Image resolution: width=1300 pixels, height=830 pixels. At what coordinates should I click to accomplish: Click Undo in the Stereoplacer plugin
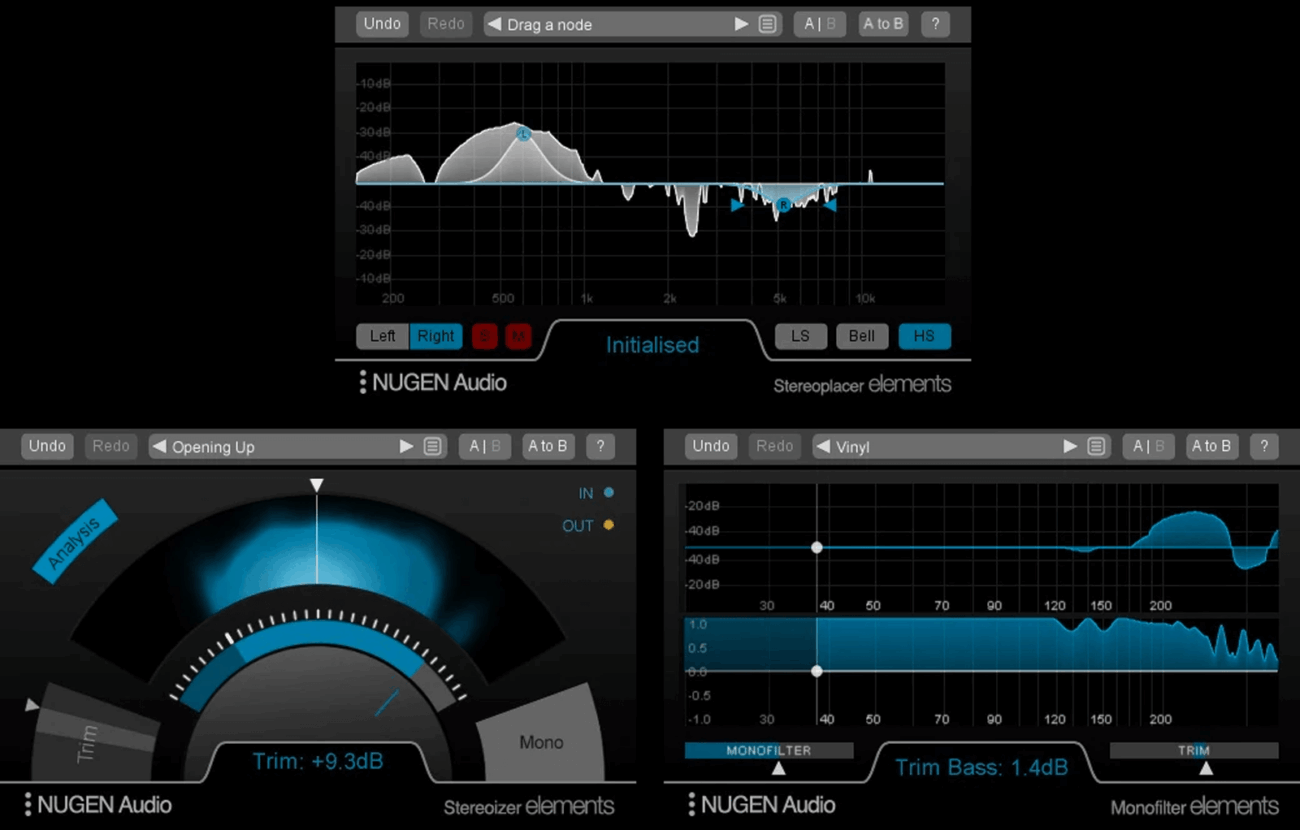coord(382,24)
